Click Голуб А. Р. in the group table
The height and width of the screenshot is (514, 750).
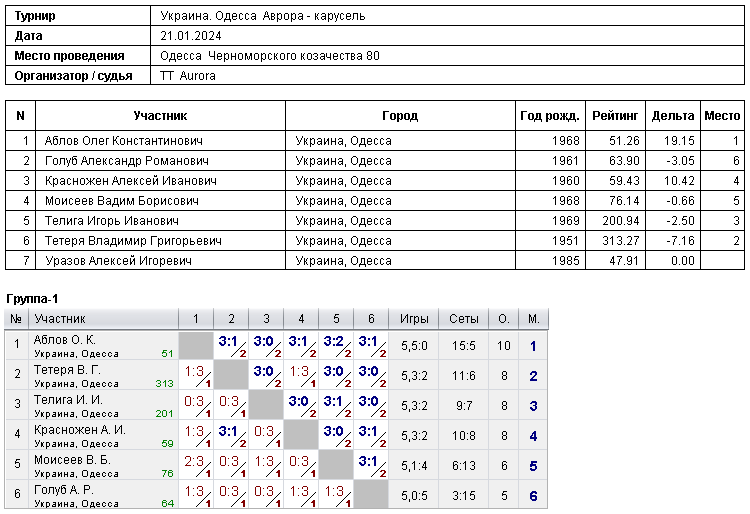[x=64, y=491]
